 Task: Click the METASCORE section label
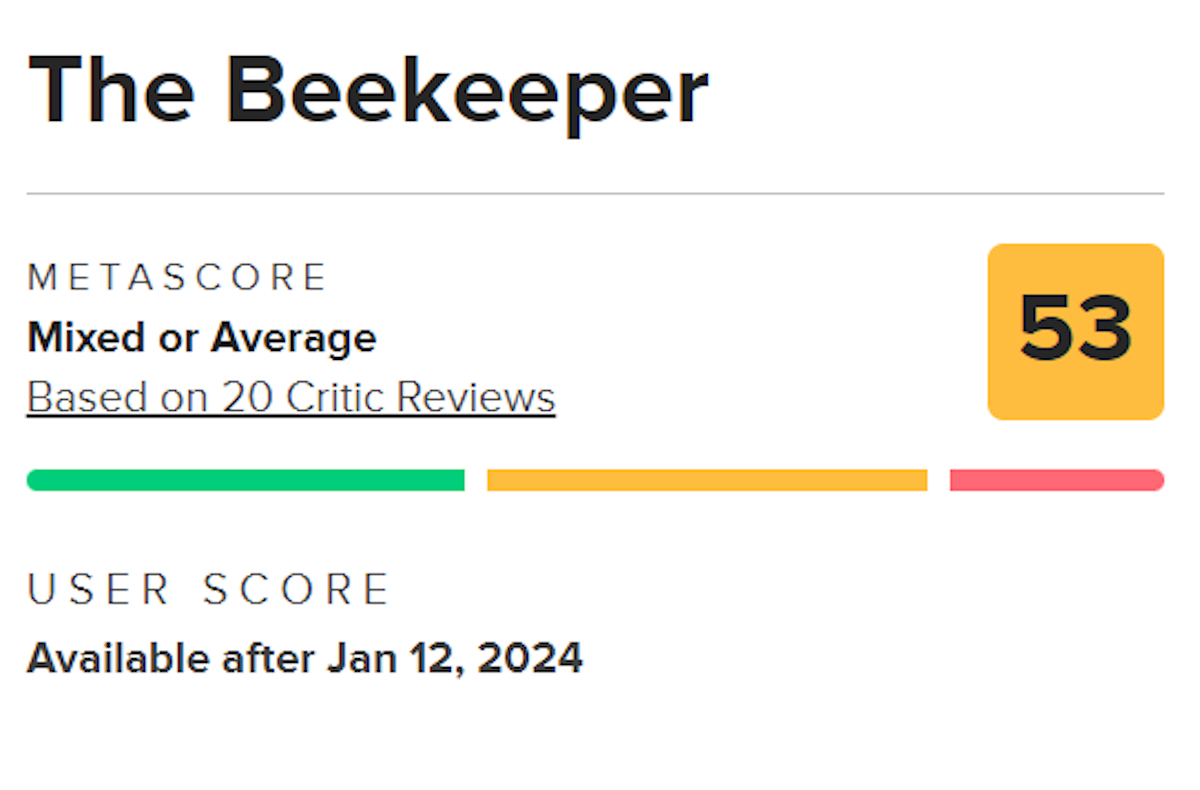[178, 277]
